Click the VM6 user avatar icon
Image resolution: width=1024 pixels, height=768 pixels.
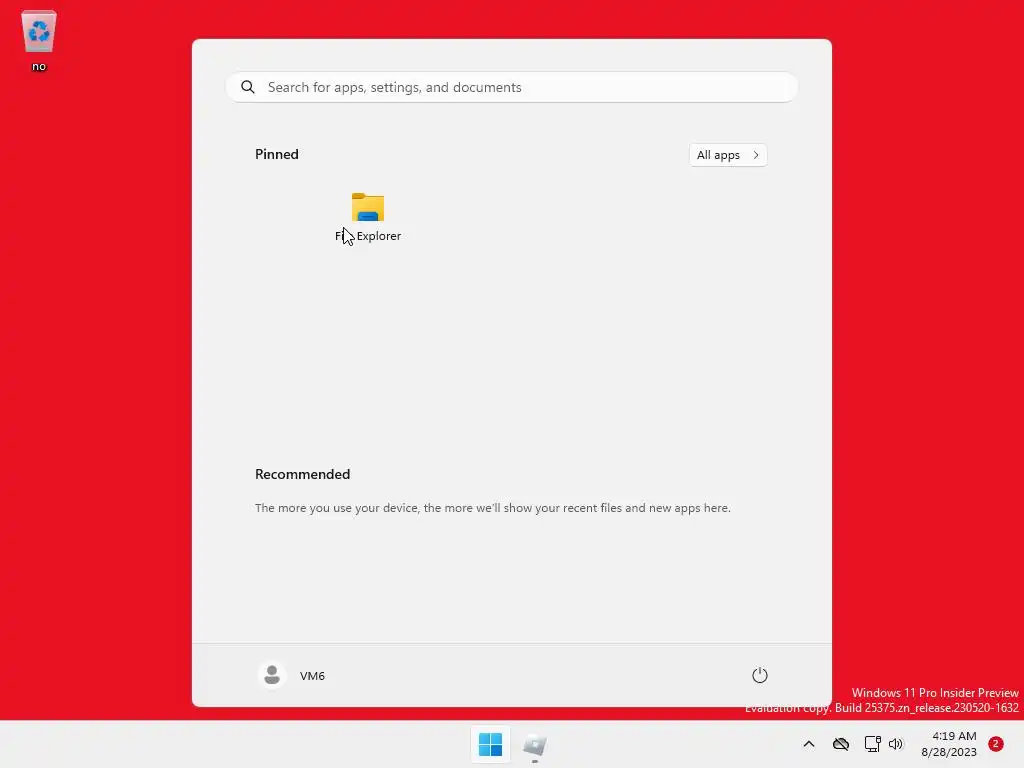pyautogui.click(x=272, y=675)
